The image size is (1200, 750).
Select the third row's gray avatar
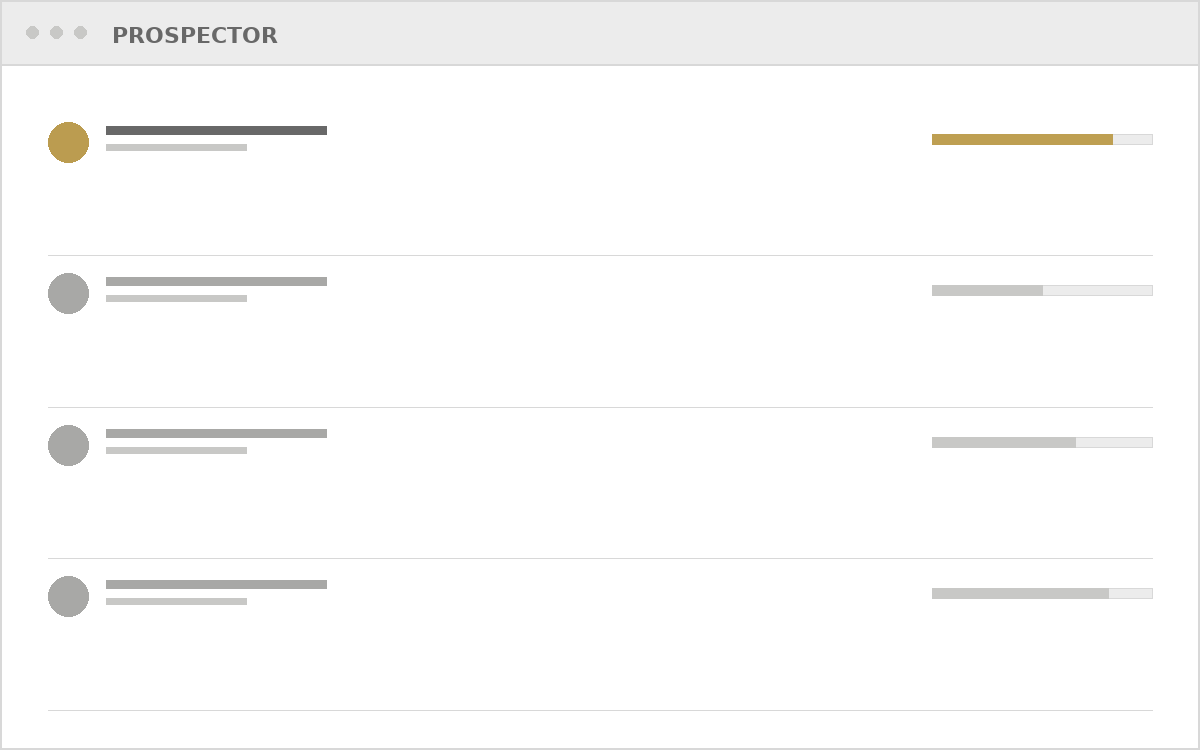(x=68, y=445)
